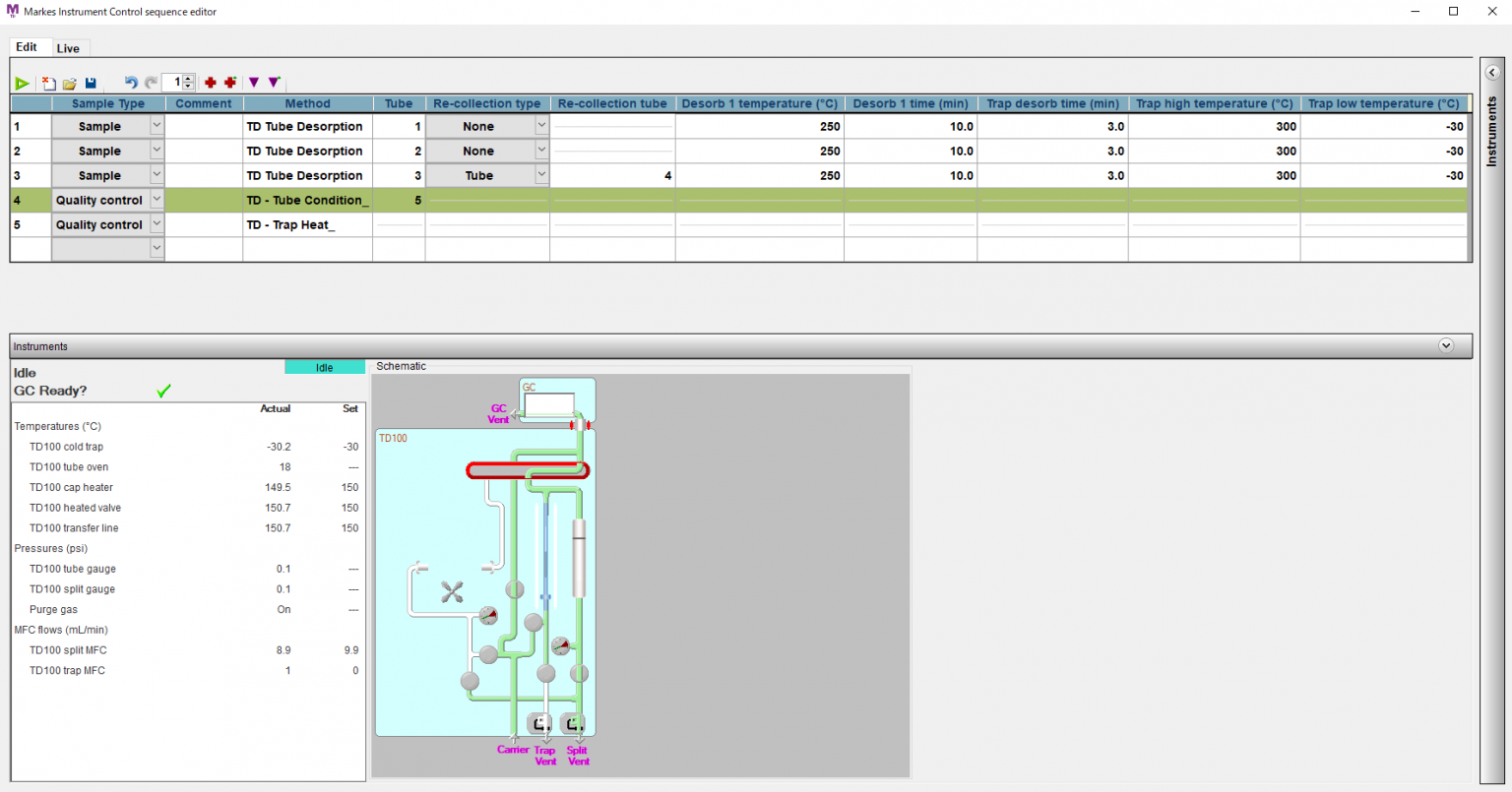This screenshot has width=1512, height=792.
Task: Open a sequence file via the folder icon
Action: coord(70,84)
